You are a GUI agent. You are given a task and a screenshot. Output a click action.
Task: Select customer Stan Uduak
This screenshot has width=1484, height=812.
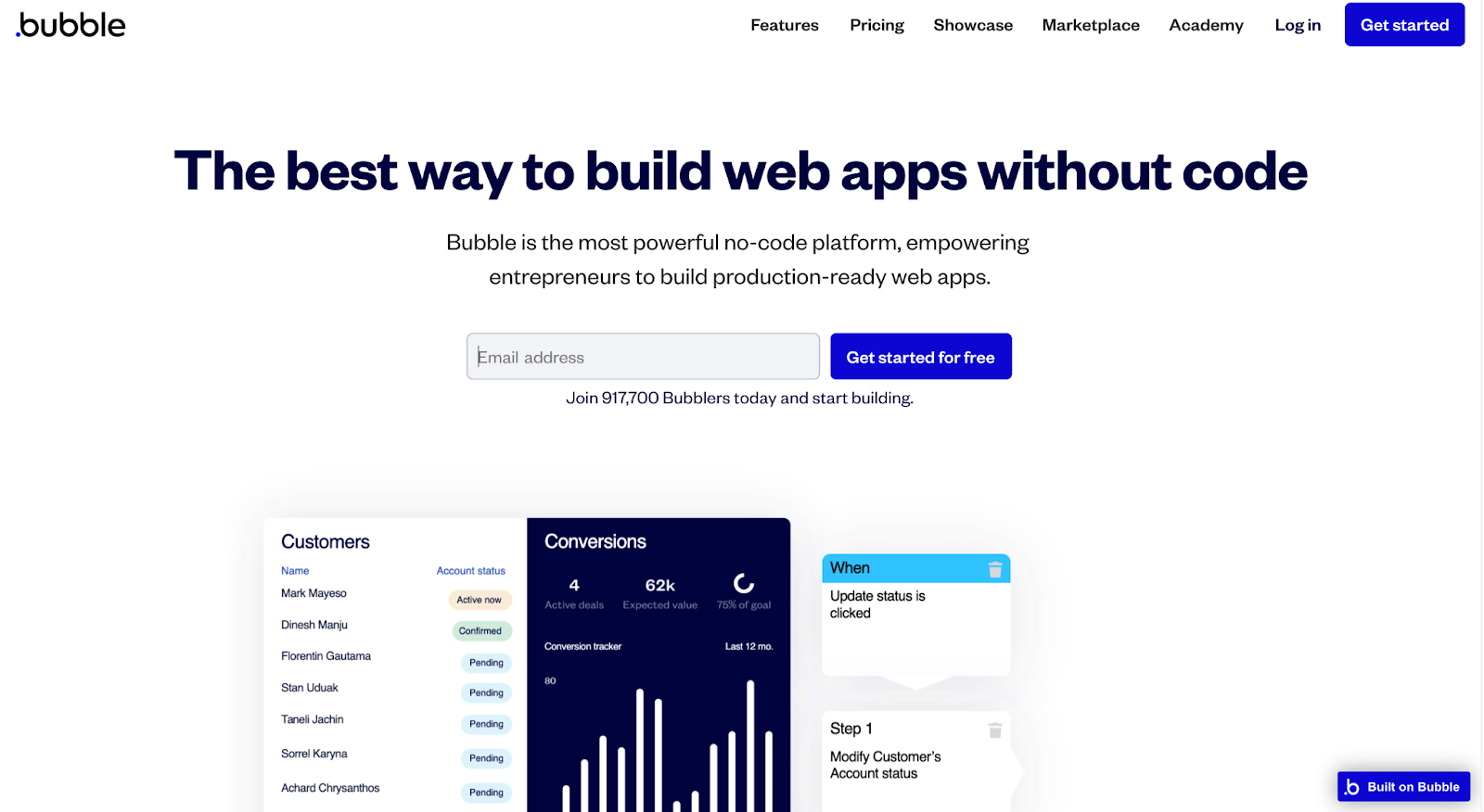pos(310,688)
